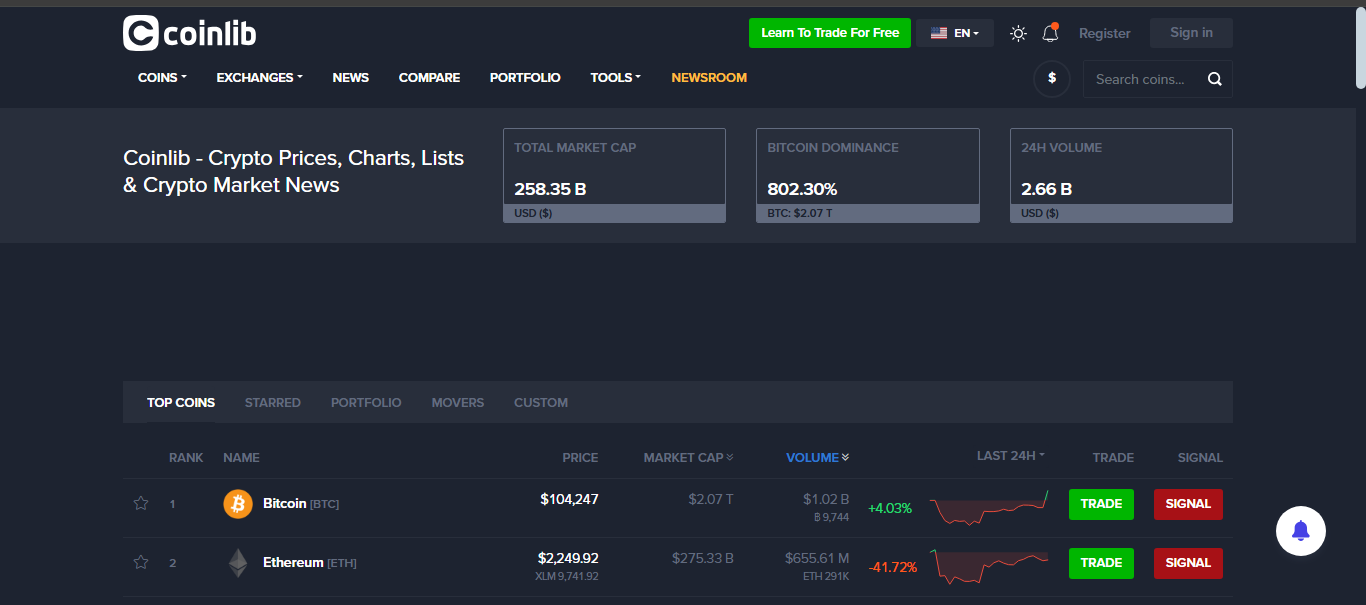Toggle light theme with sun icon

[x=1018, y=33]
